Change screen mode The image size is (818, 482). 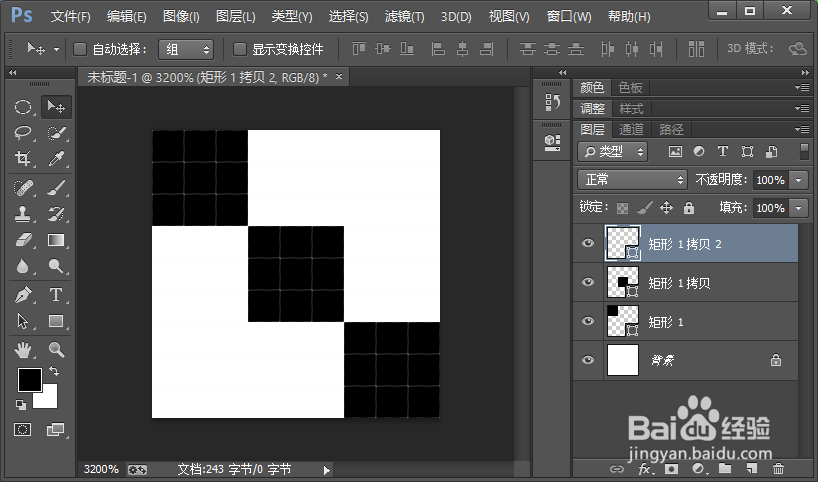[x=55, y=429]
